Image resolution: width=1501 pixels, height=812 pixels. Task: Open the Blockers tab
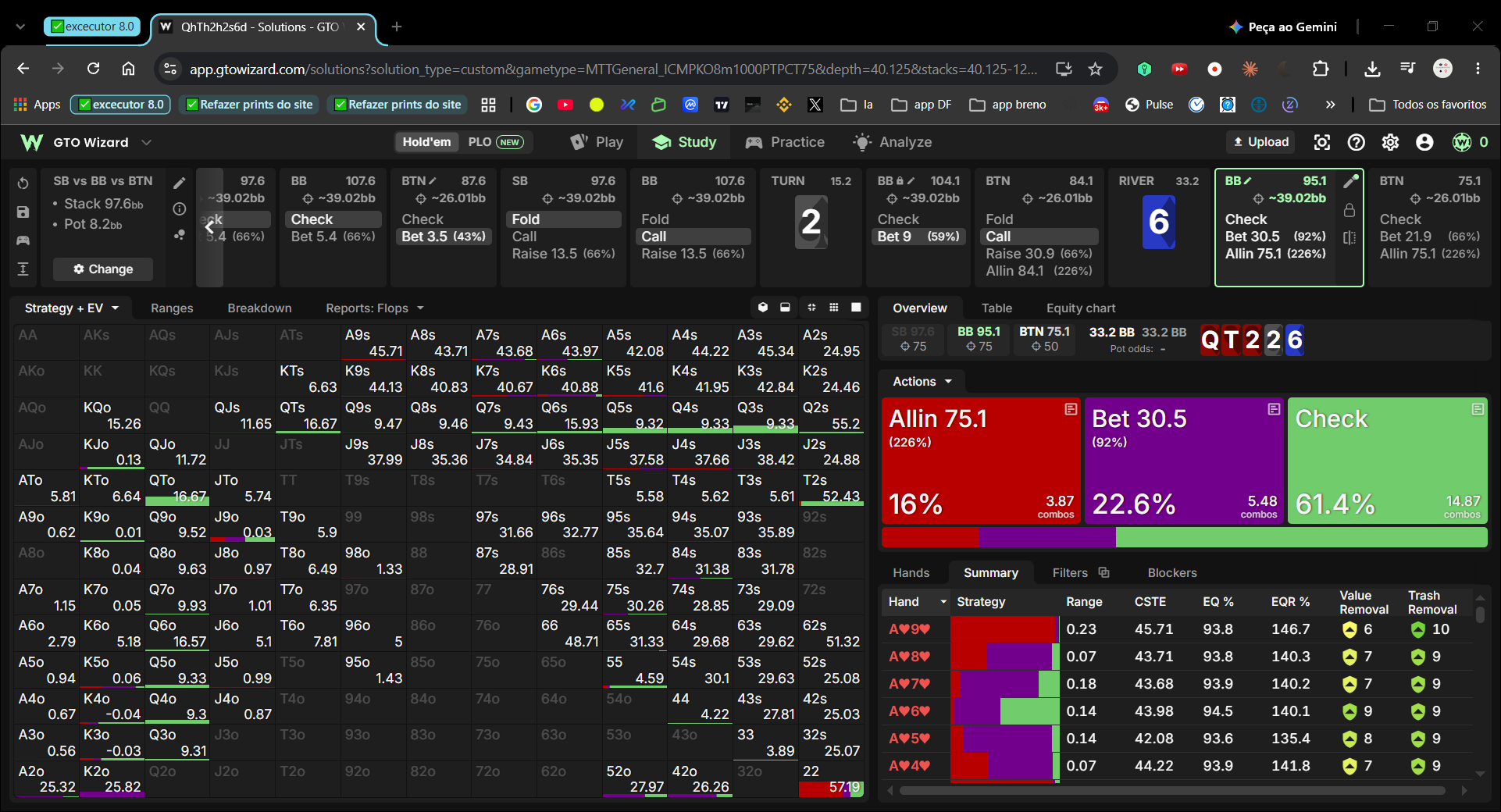1171,573
